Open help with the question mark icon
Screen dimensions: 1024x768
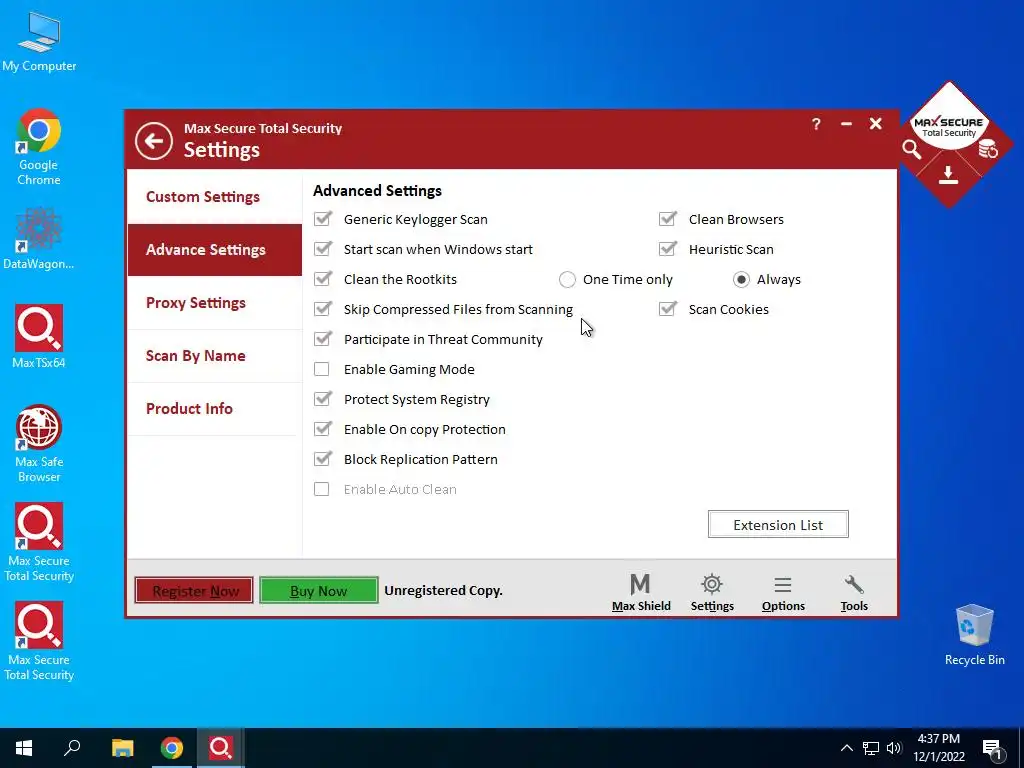click(816, 124)
